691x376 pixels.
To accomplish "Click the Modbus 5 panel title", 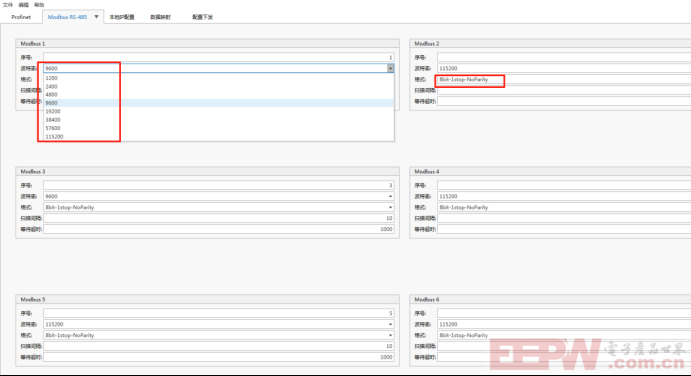I will tap(33, 299).
